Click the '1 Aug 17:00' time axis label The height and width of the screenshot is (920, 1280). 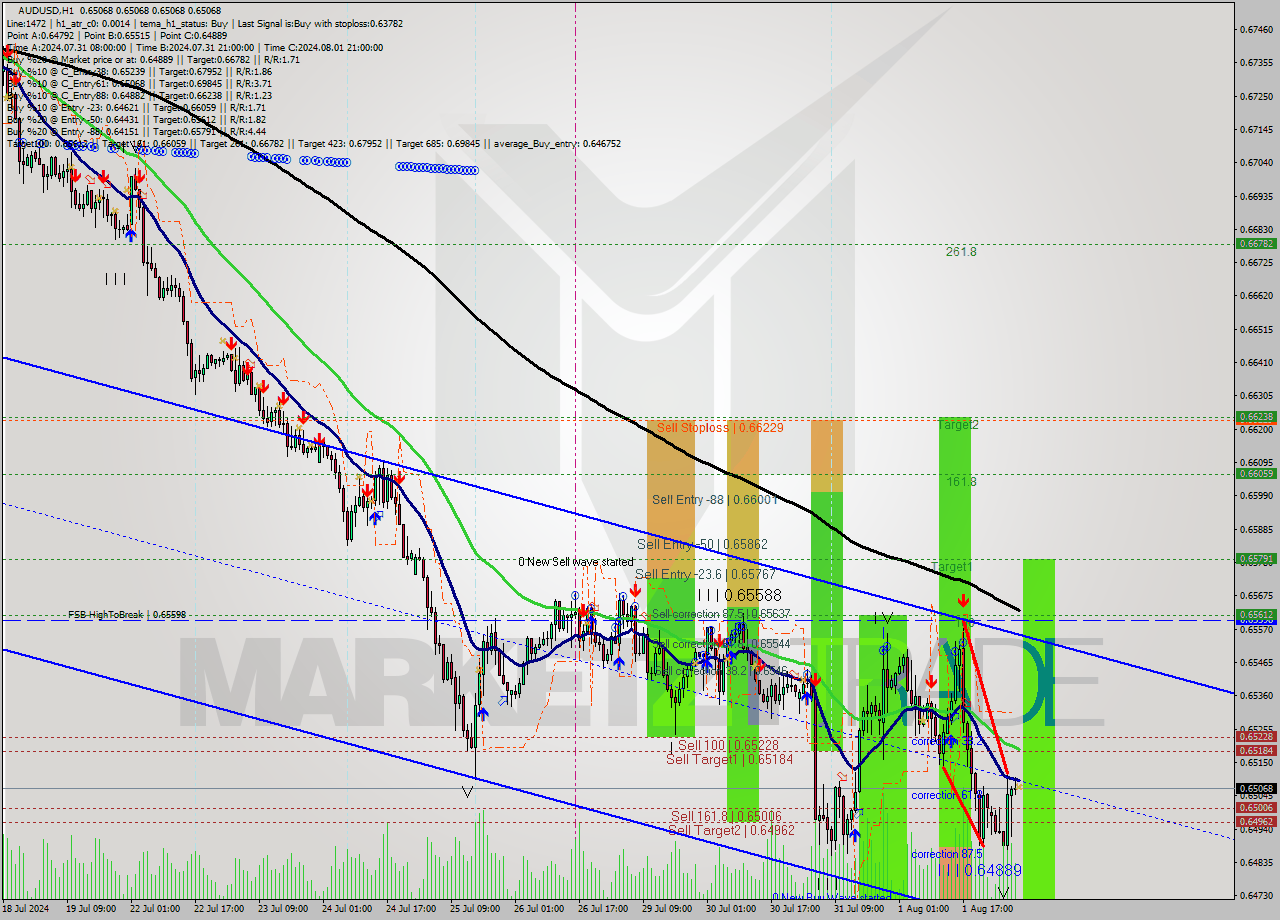click(986, 909)
